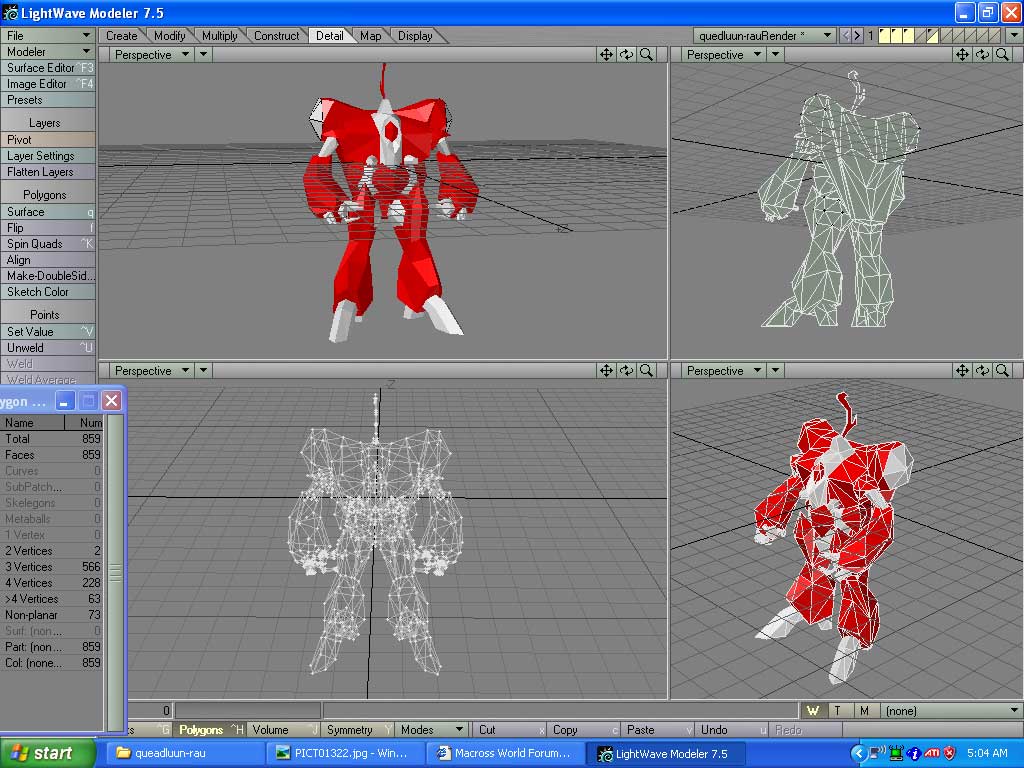Image resolution: width=1024 pixels, height=768 pixels.
Task: Enable Polygons selection mode
Action: (x=208, y=729)
